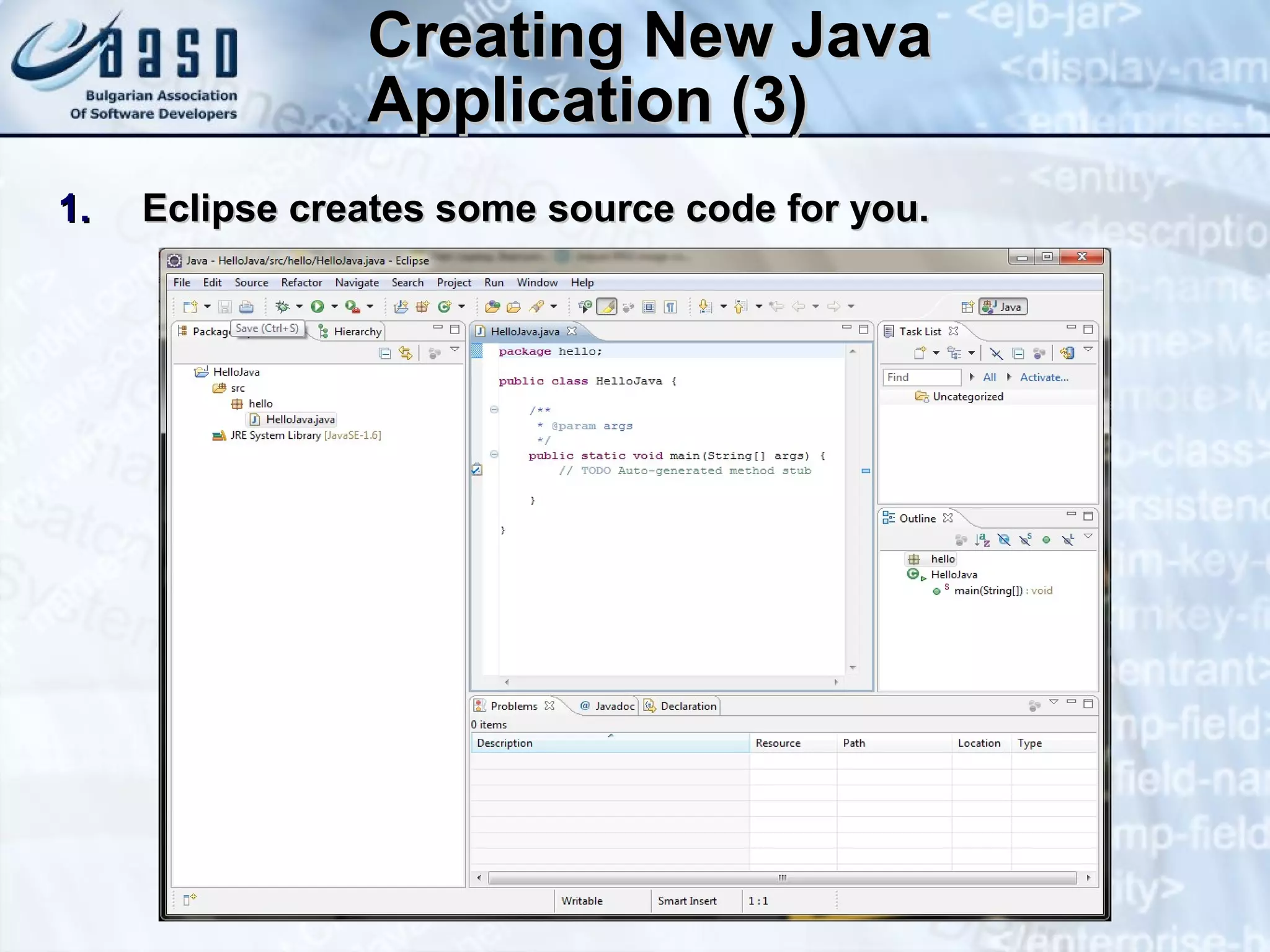Select main(String[]) in Outline
This screenshot has height=952, width=1270.
[992, 591]
